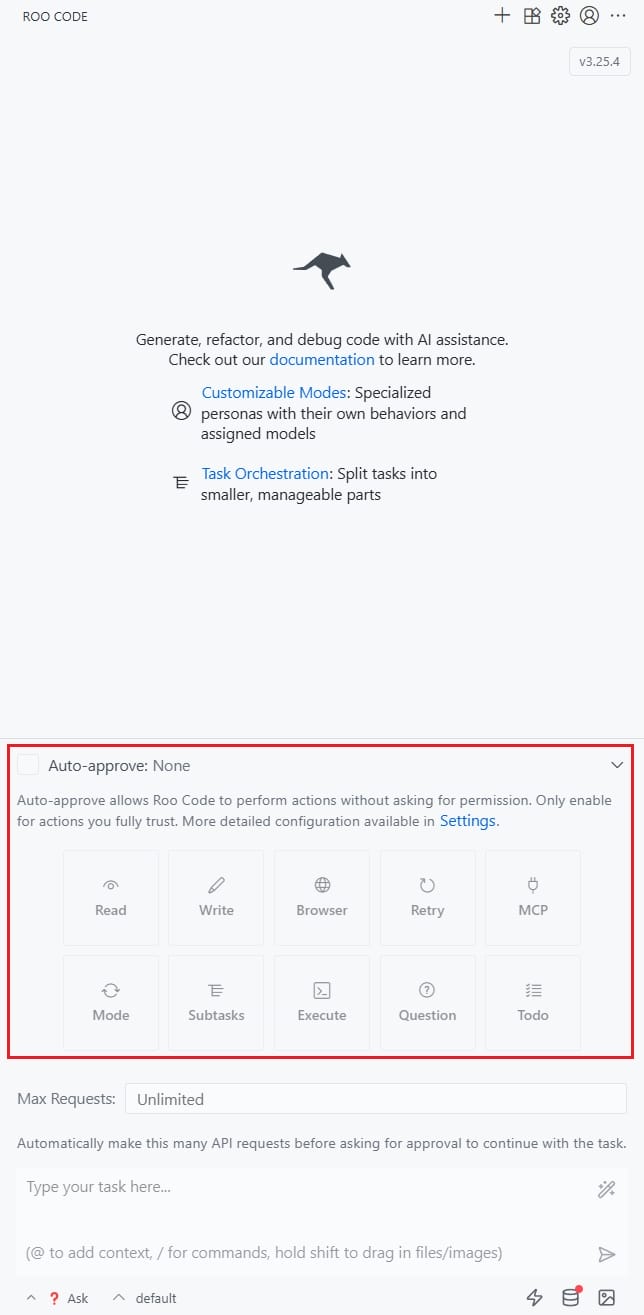Click the enhance prompt wand icon
This screenshot has width=644, height=1315.
[x=606, y=1189]
